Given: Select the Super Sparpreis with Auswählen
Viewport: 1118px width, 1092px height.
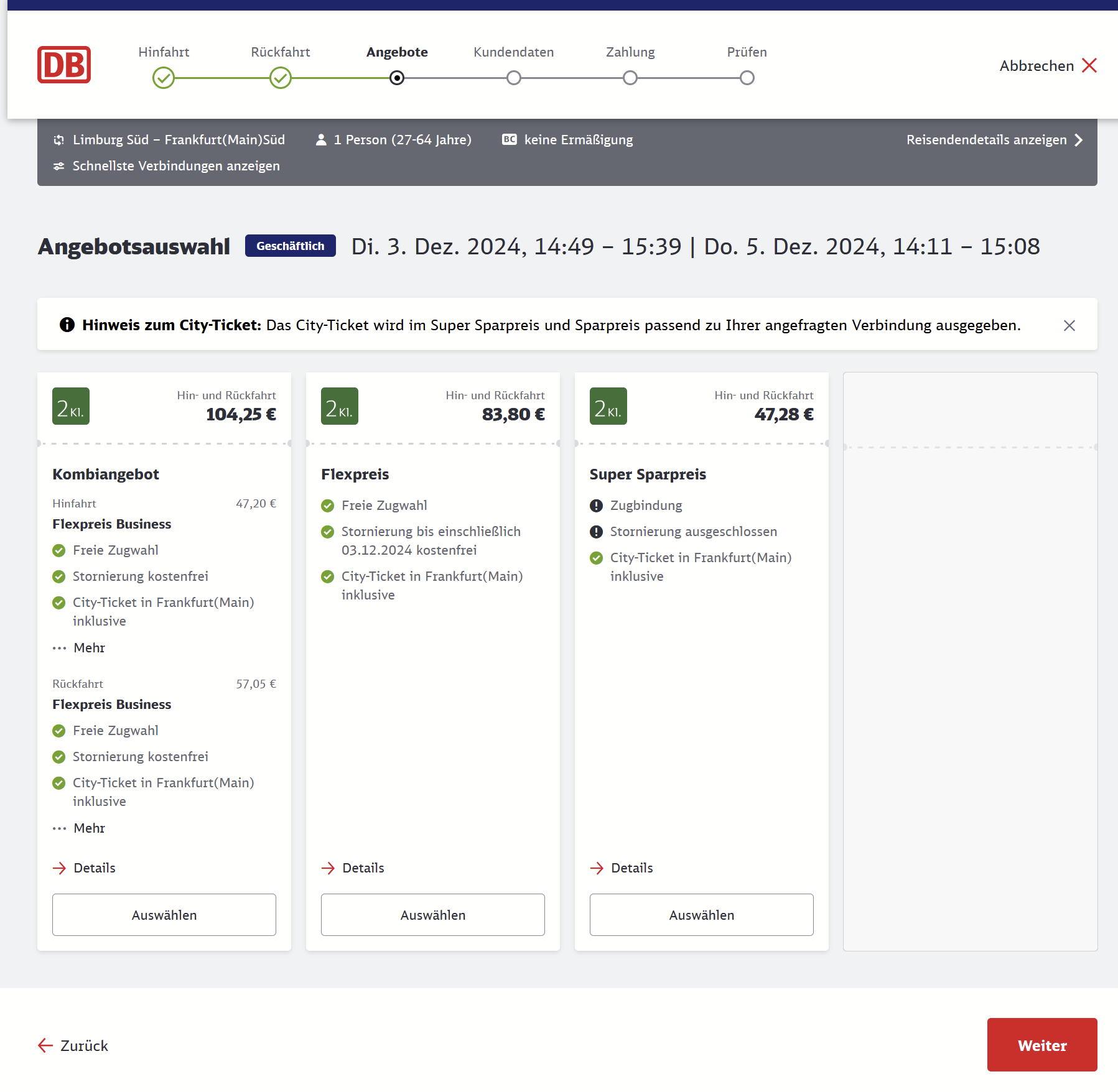Looking at the screenshot, I should point(702,915).
